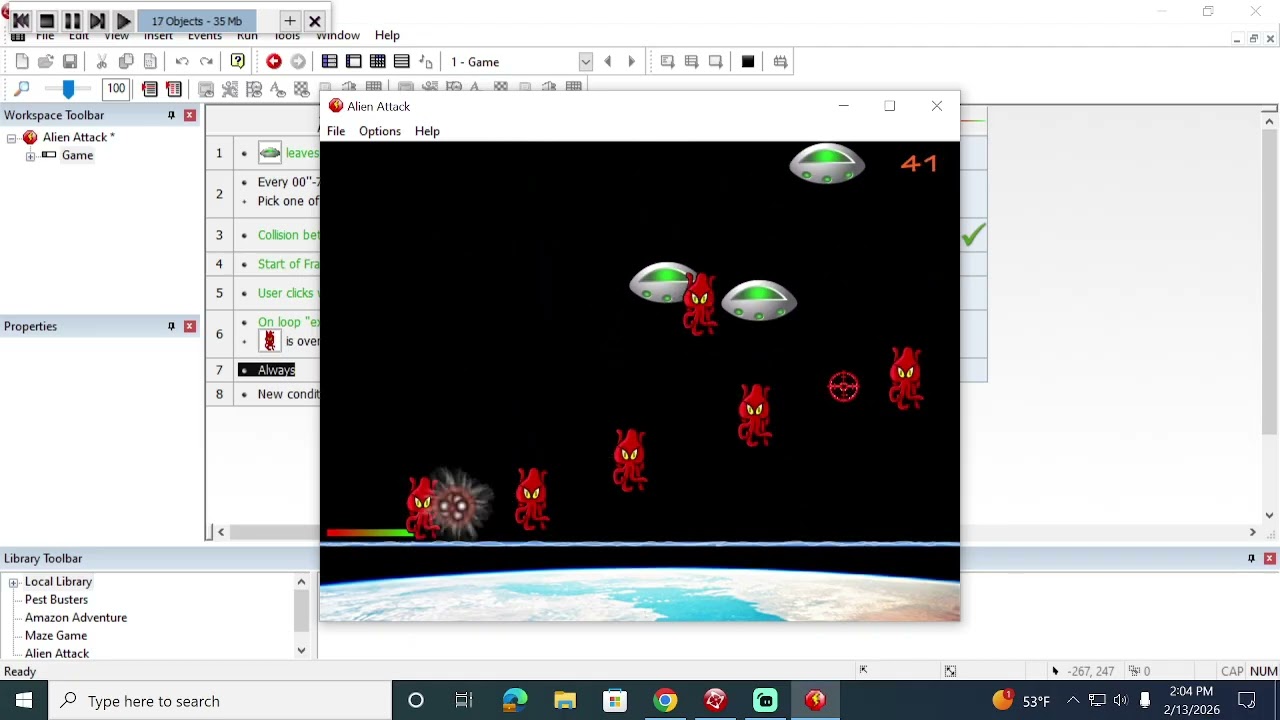Open the File menu in Alien Attack window

point(336,131)
